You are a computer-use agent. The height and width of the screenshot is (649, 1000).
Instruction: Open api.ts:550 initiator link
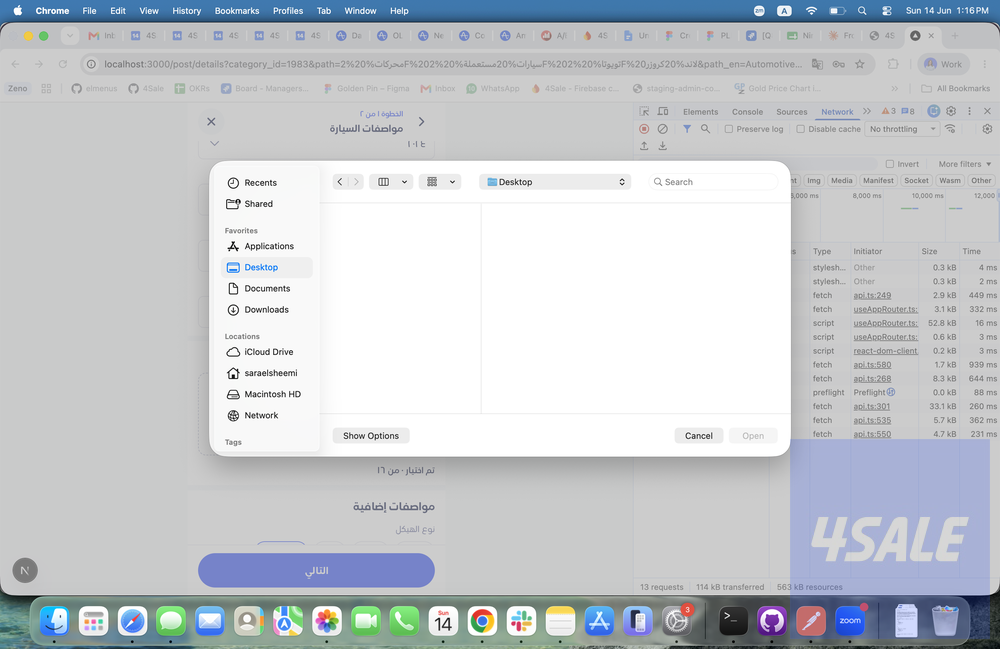(x=872, y=434)
